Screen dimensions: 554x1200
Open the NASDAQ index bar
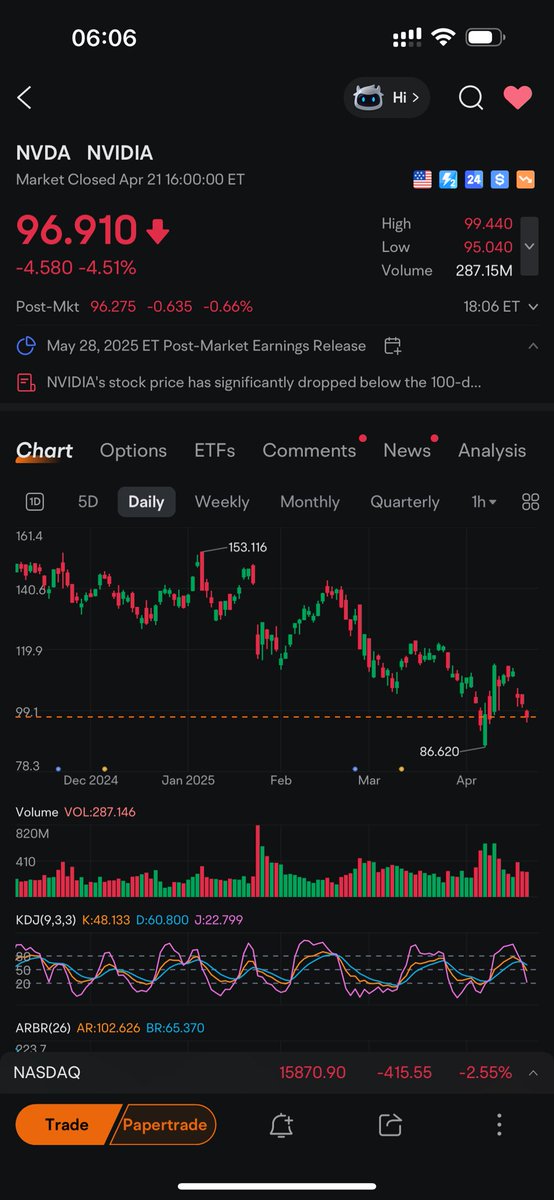[277, 1072]
